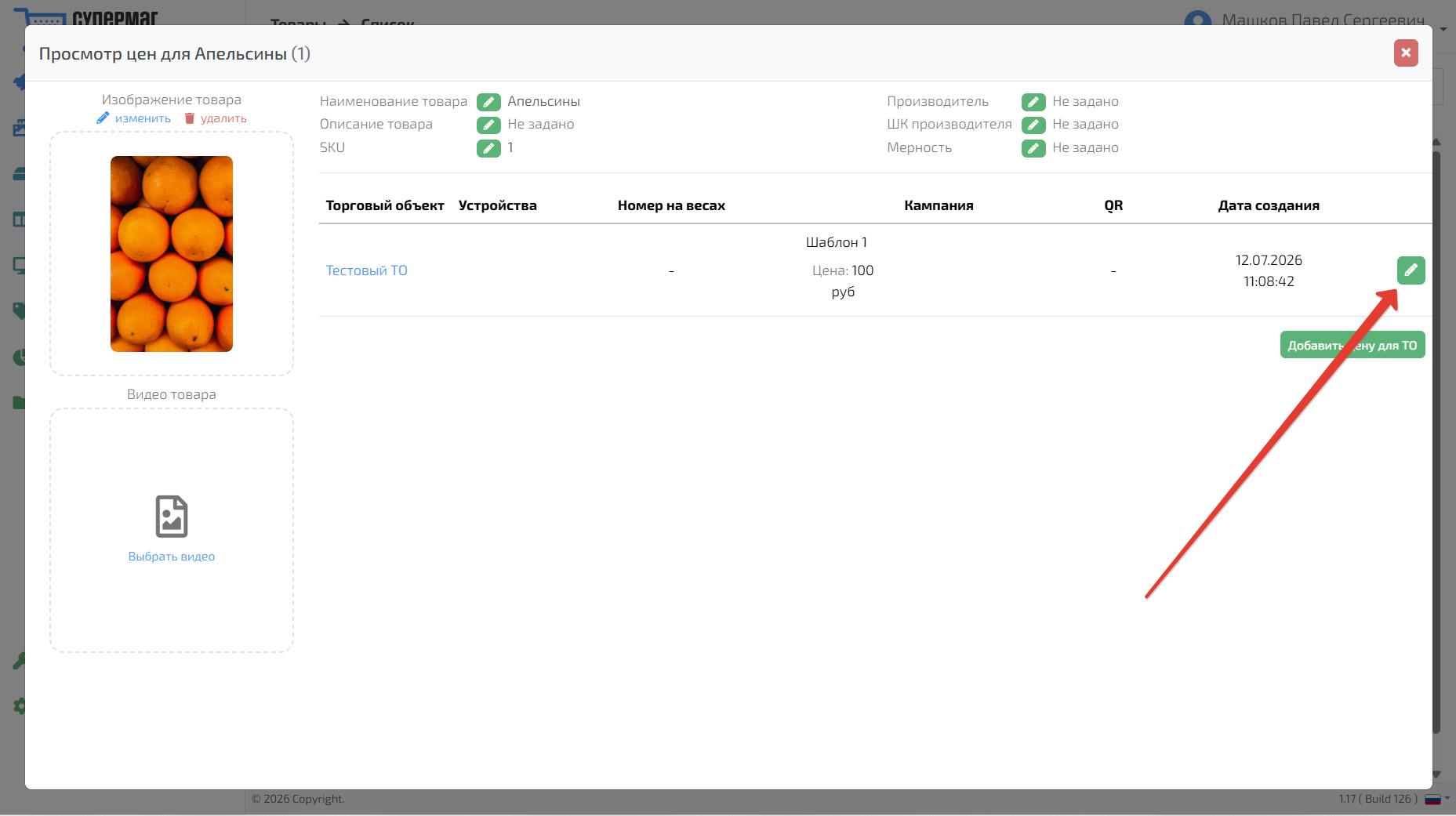The image size is (1456, 816).
Task: Click удалить to remove product image
Action: point(216,118)
